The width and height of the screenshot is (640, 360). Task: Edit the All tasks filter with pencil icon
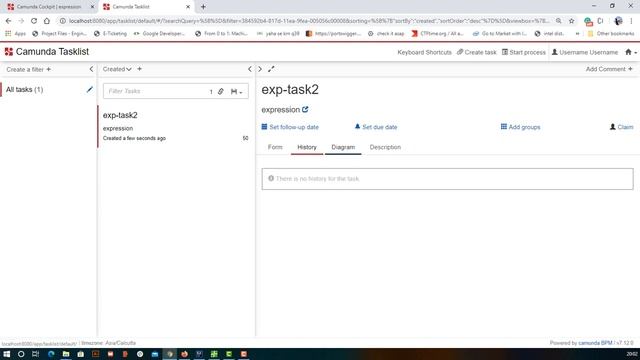[89, 89]
